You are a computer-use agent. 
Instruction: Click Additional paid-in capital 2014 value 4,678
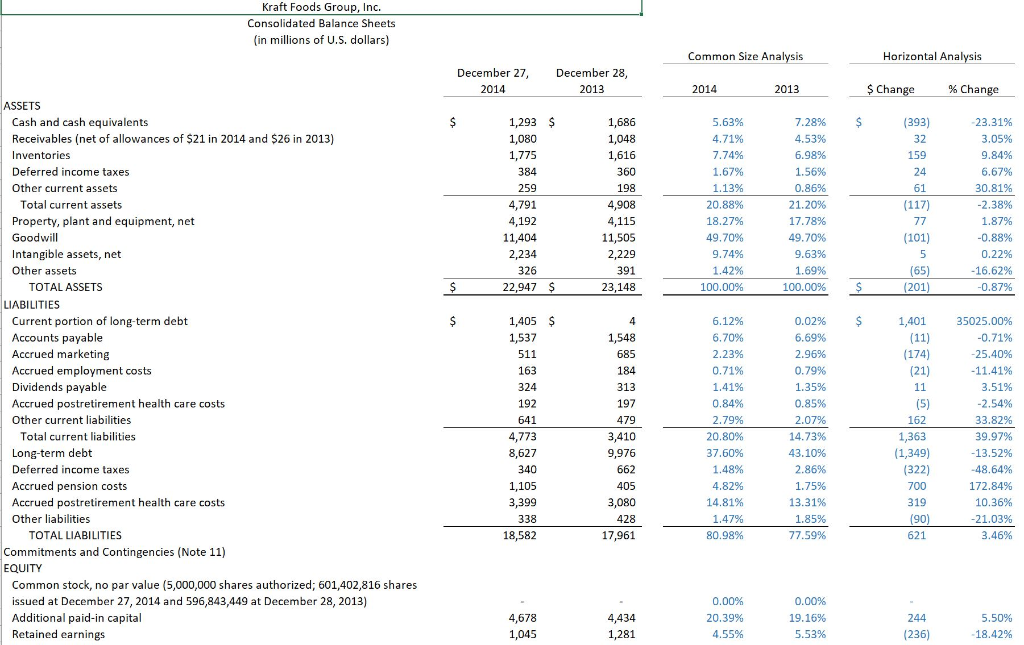(x=522, y=618)
